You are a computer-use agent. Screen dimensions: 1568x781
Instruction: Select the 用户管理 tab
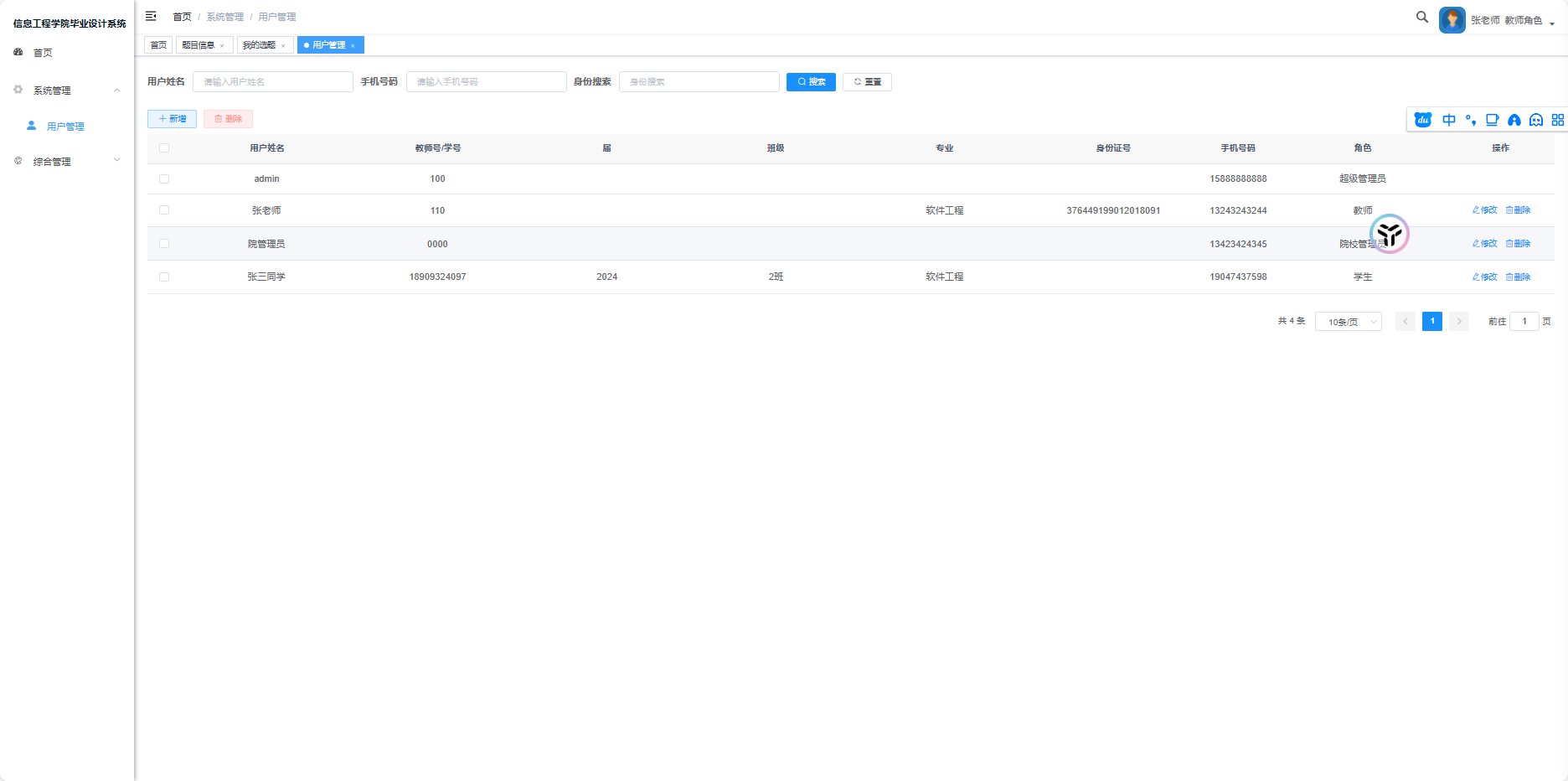[329, 45]
